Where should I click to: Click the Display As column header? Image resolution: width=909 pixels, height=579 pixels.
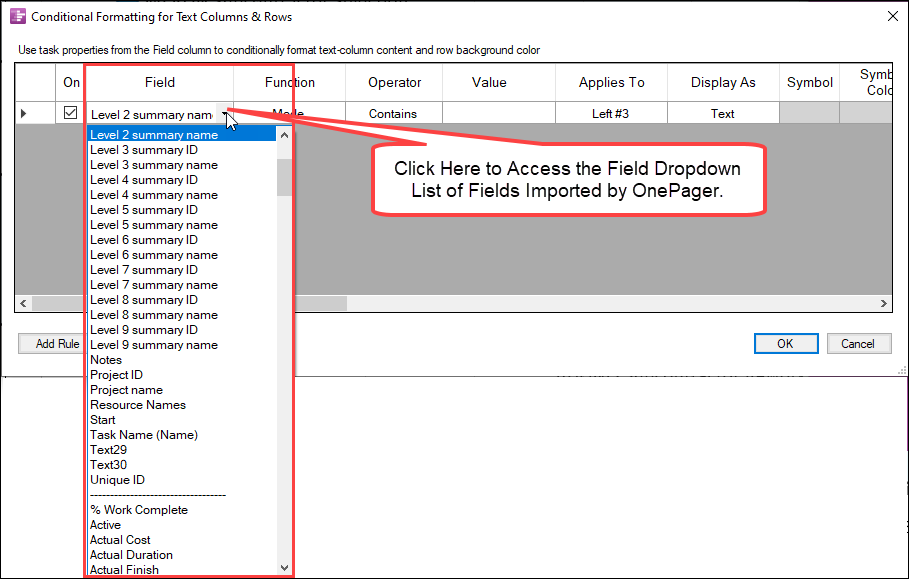coord(722,81)
